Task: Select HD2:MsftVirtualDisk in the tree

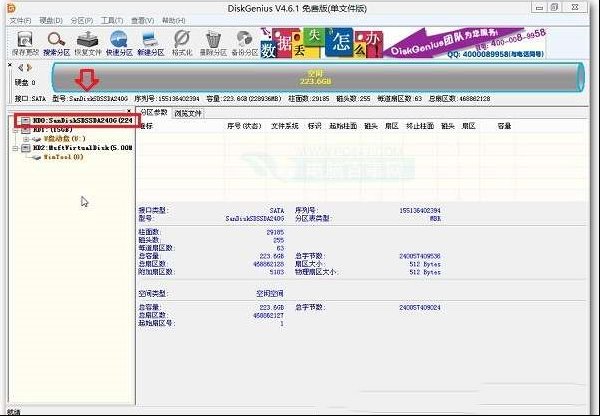Action: (82, 148)
